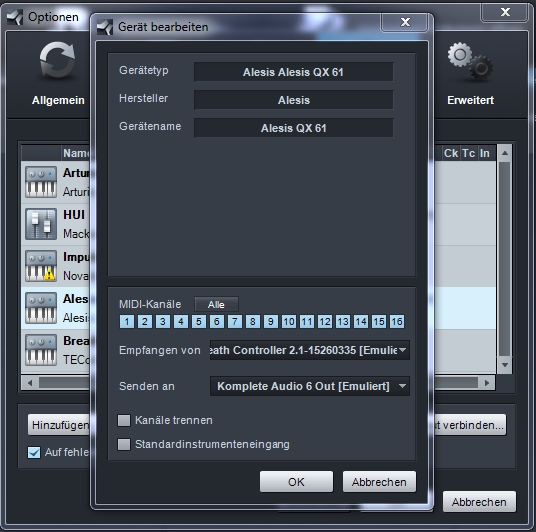The image size is (536, 532).
Task: Toggle MIDI channel 6
Action: [217, 321]
